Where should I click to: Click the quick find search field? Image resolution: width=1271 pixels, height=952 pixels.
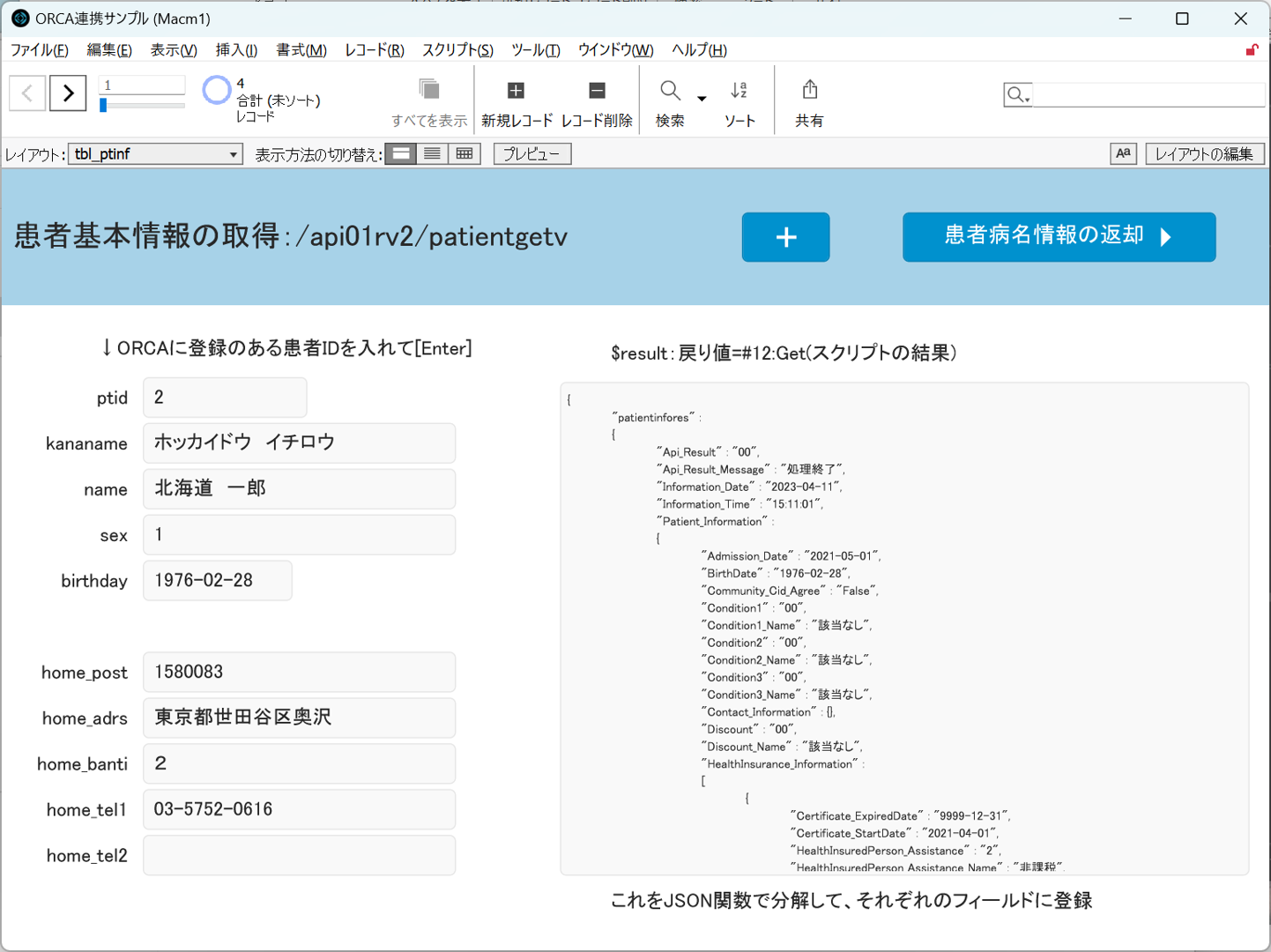(x=1148, y=94)
